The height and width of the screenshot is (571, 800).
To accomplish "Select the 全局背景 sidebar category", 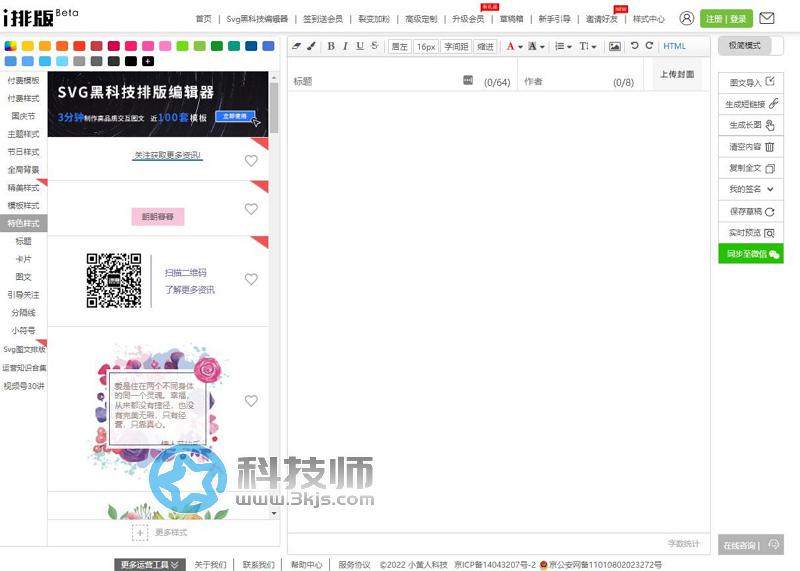I will point(23,169).
